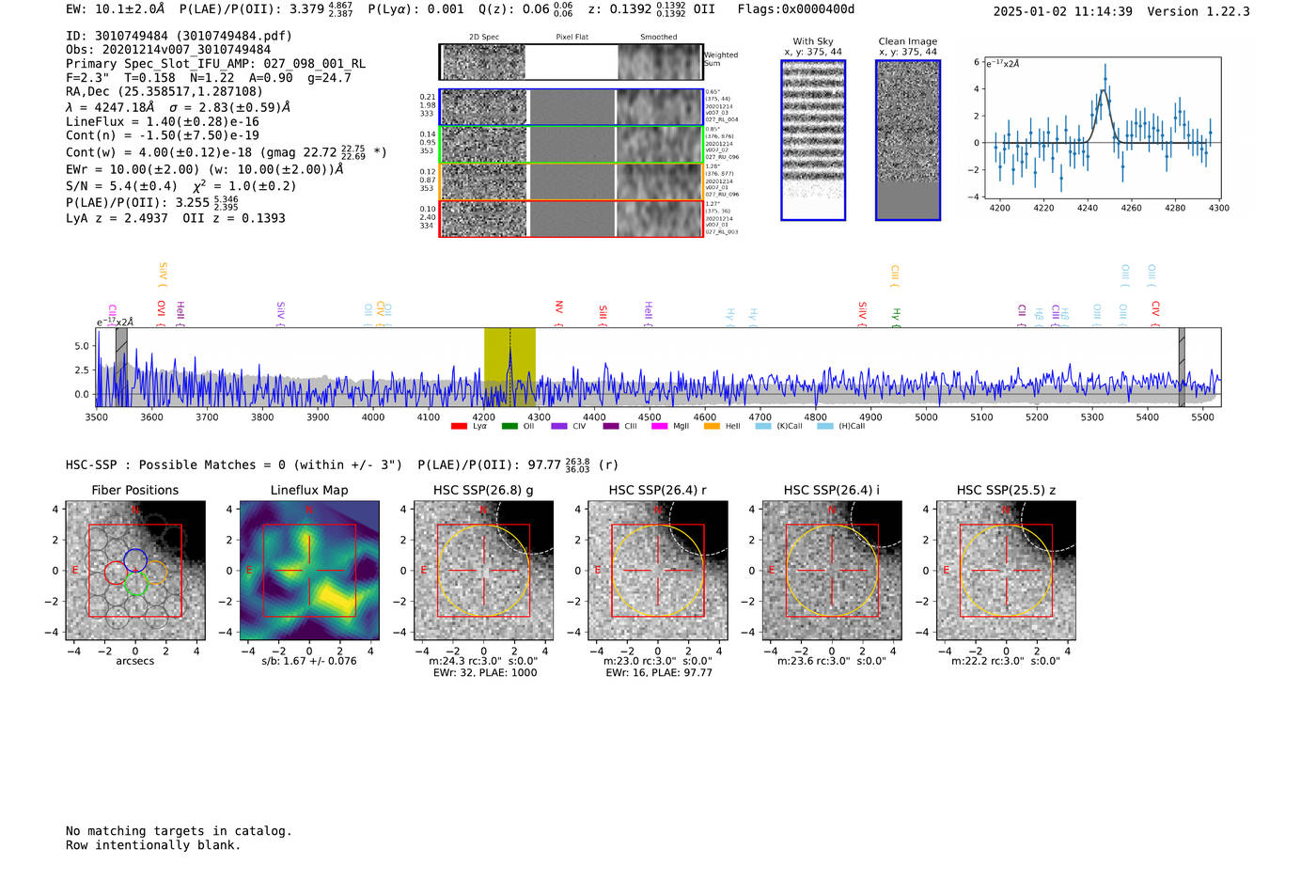Open the Lineflux Map image
This screenshot has width=1316, height=896.
309,571
